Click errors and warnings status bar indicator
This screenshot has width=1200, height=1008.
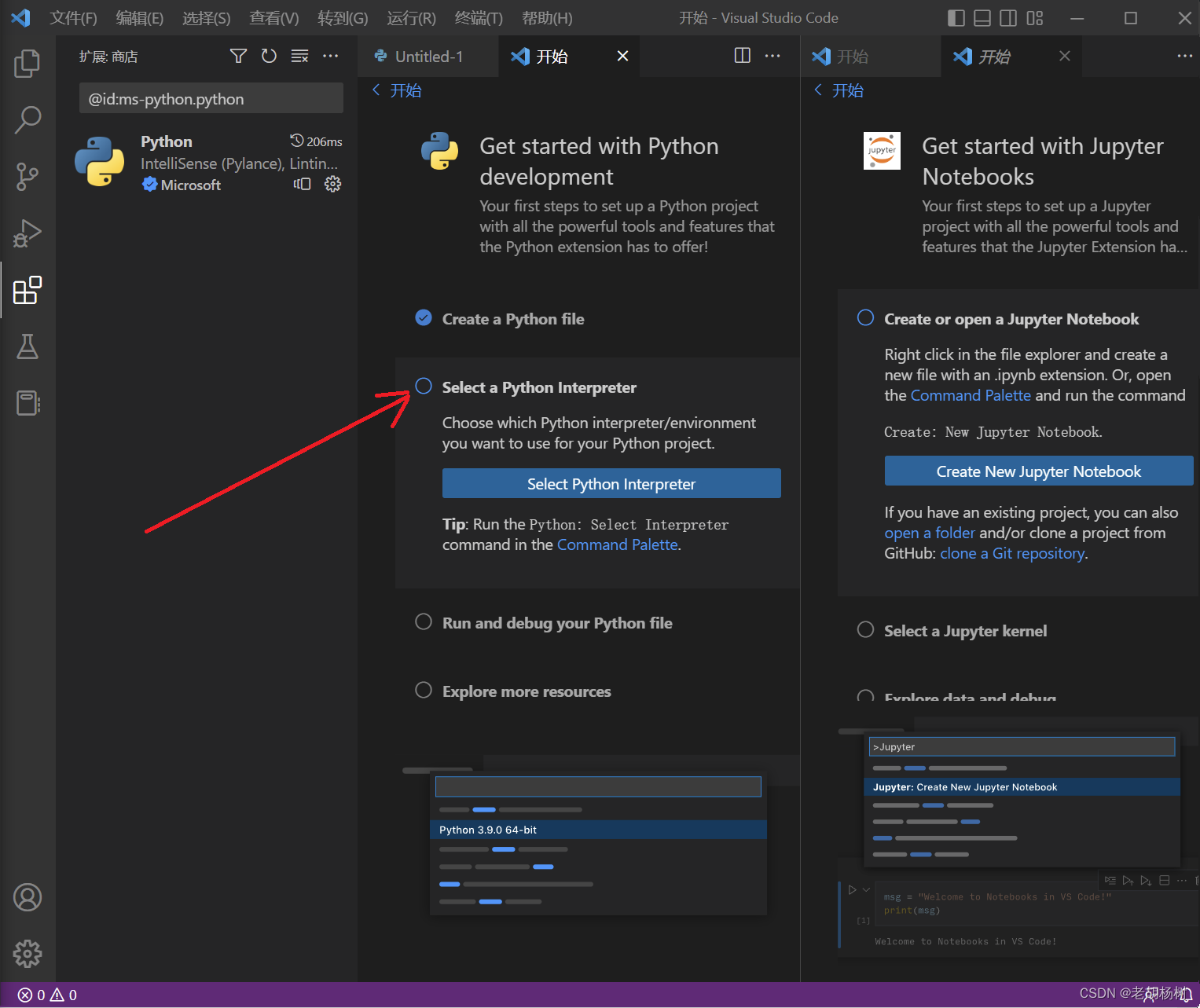click(x=47, y=995)
